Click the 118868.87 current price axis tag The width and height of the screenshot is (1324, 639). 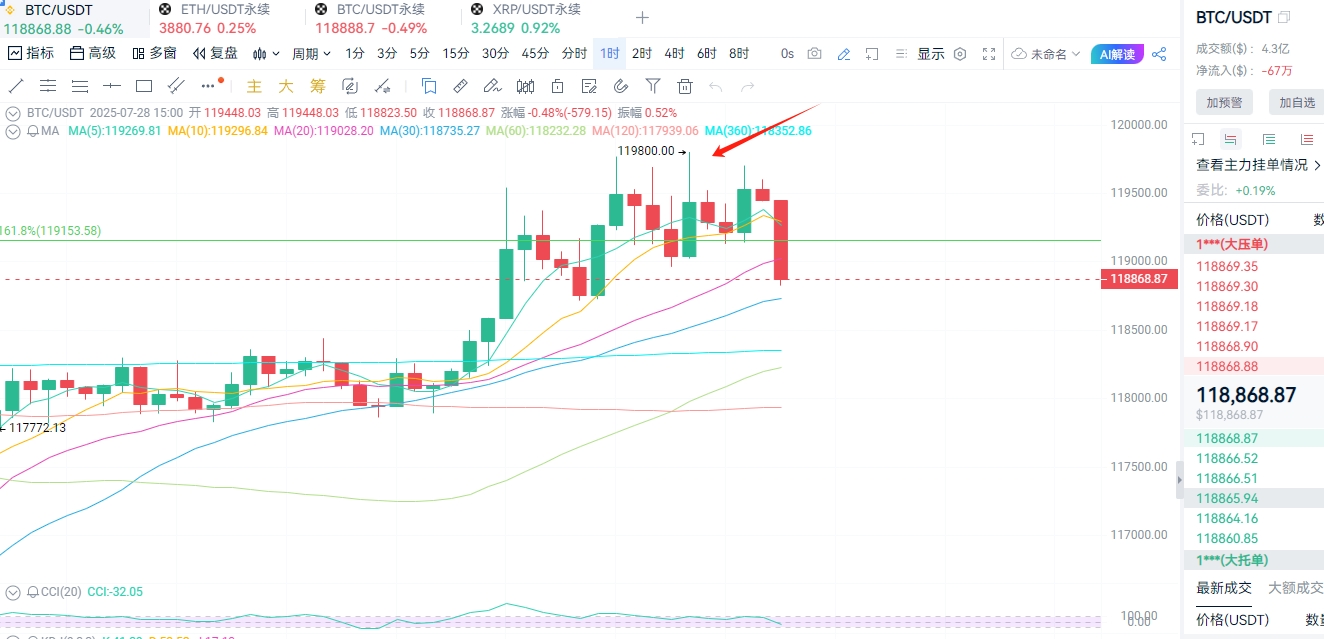click(1139, 279)
